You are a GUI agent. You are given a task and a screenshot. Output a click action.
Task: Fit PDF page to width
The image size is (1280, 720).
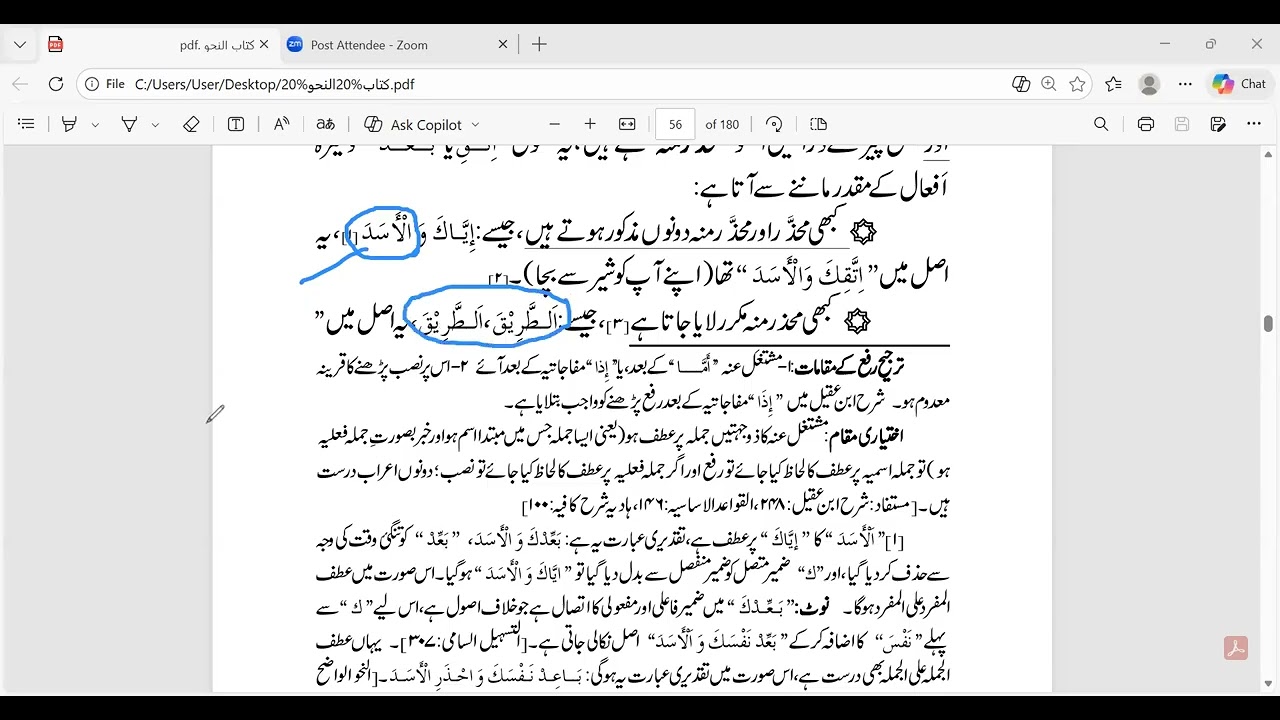point(627,124)
